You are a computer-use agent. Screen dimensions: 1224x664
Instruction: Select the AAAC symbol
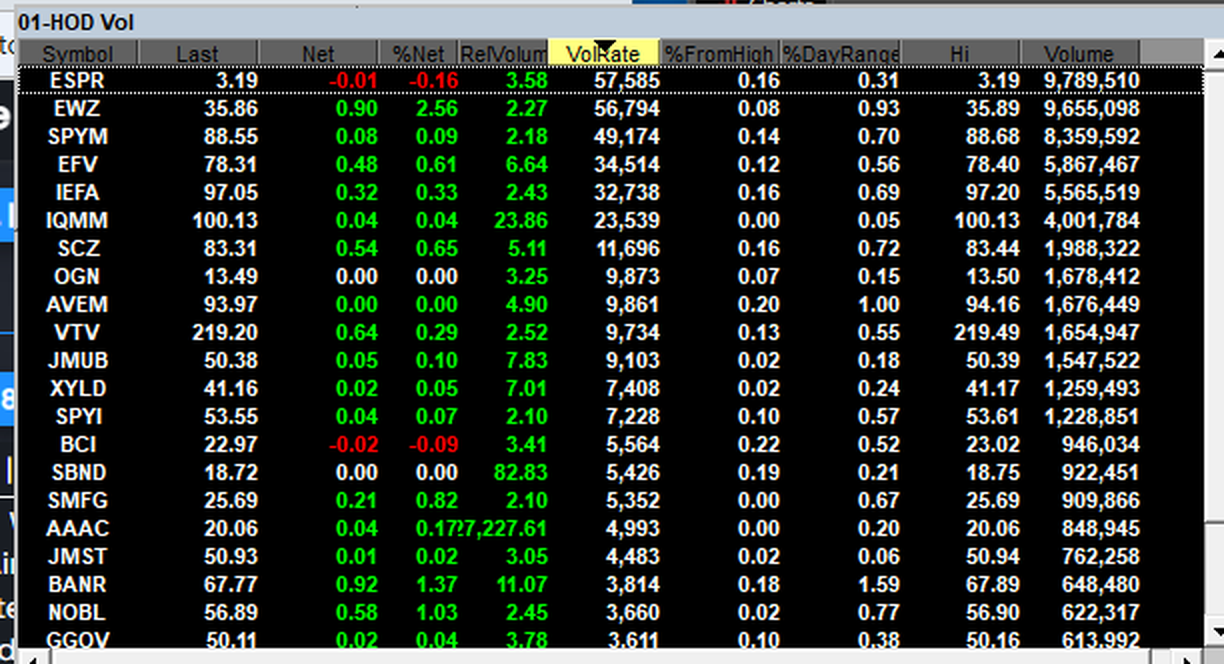[78, 528]
